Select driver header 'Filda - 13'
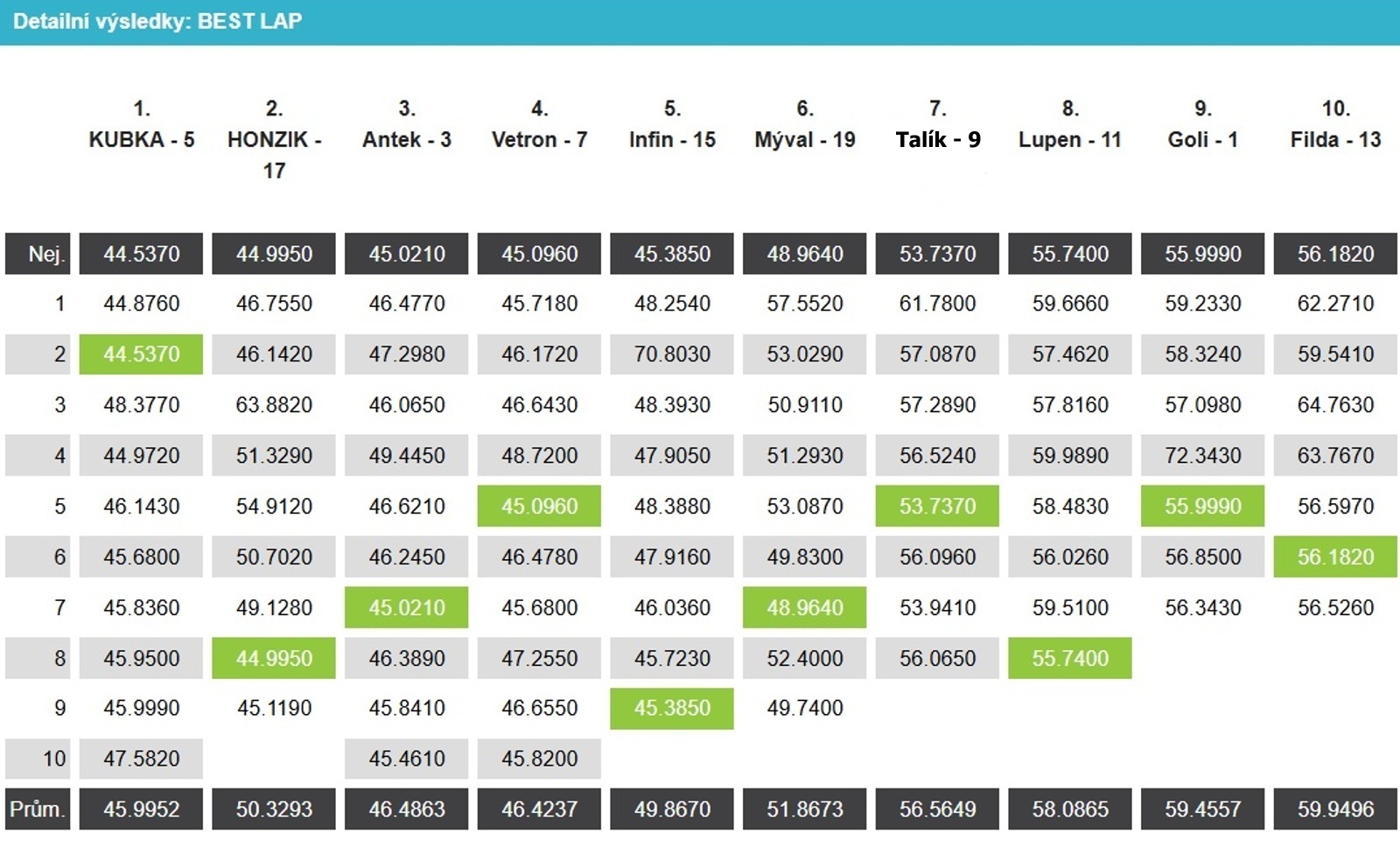Image resolution: width=1400 pixels, height=861 pixels. pos(1335,139)
